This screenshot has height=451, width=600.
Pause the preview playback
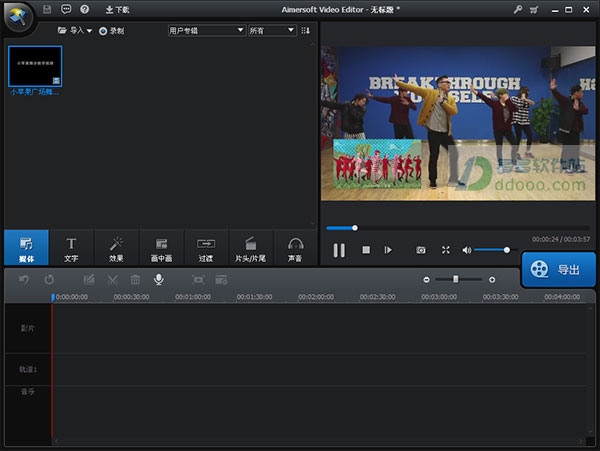click(339, 250)
